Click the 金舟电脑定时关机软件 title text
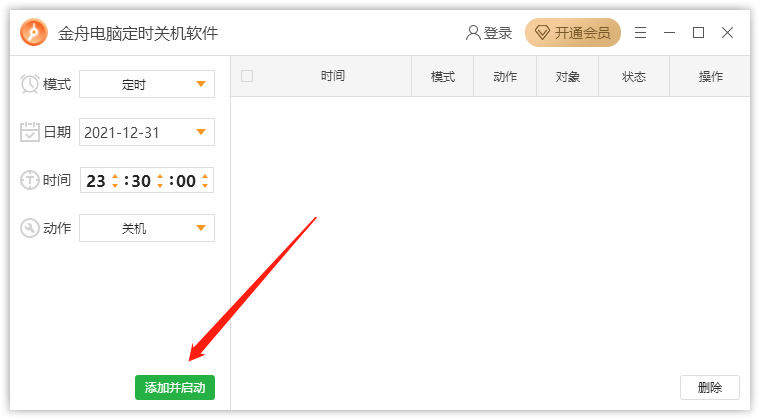Viewport: 760px width, 420px height. point(138,33)
